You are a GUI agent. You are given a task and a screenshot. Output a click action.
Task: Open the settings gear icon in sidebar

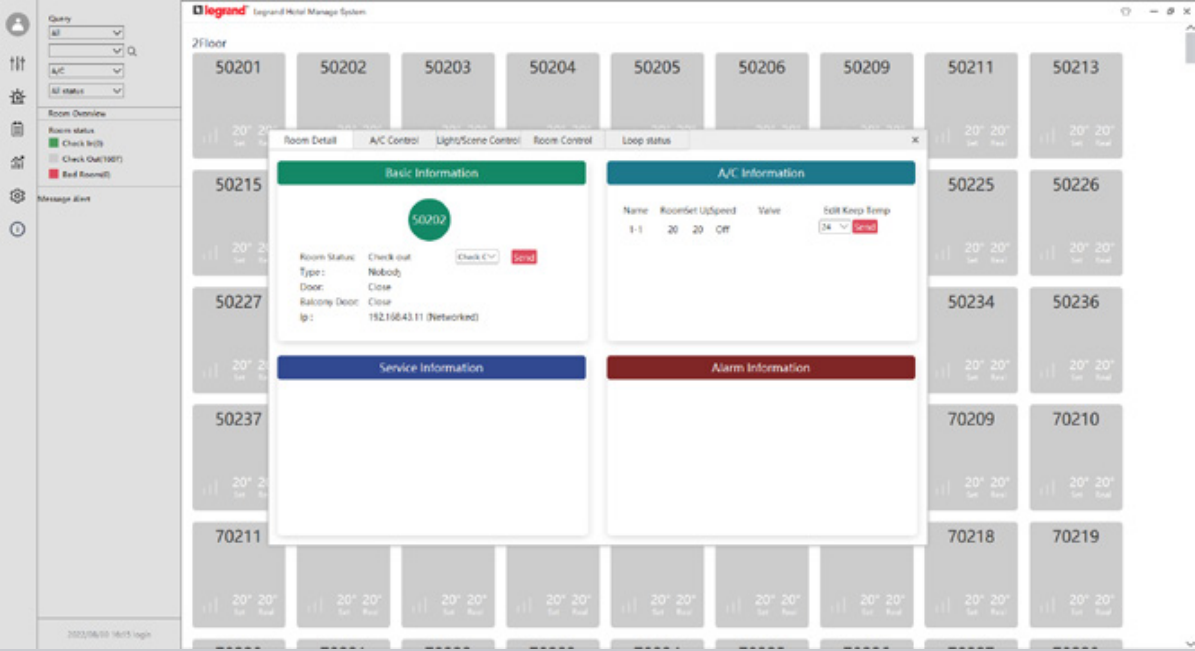18,196
